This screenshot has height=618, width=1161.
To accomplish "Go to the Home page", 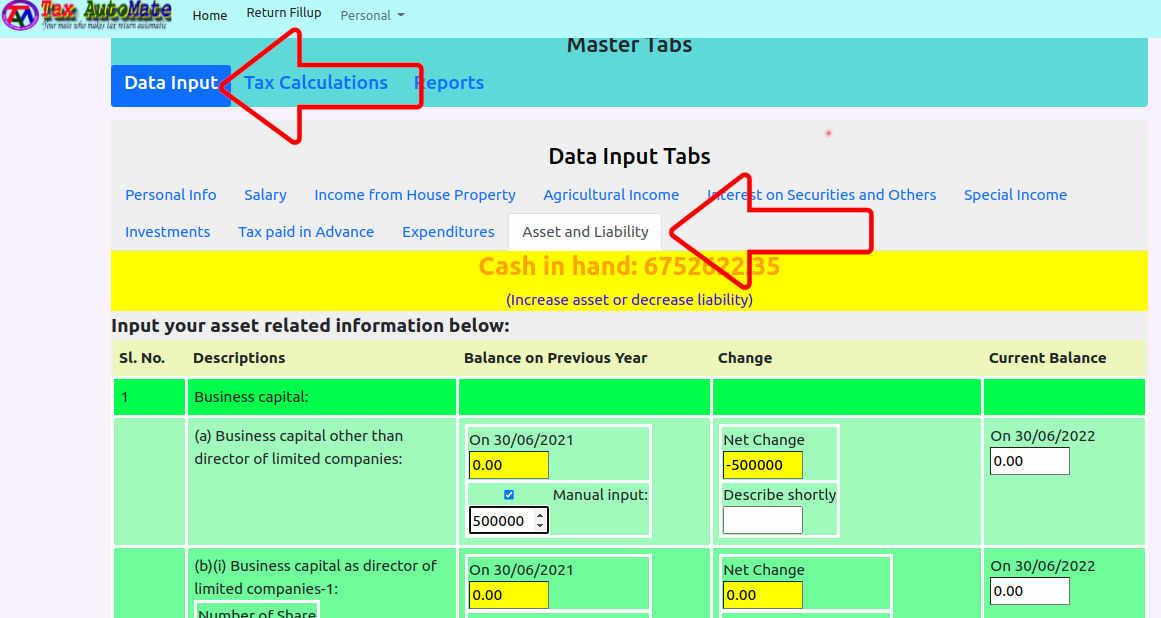I will 210,15.
